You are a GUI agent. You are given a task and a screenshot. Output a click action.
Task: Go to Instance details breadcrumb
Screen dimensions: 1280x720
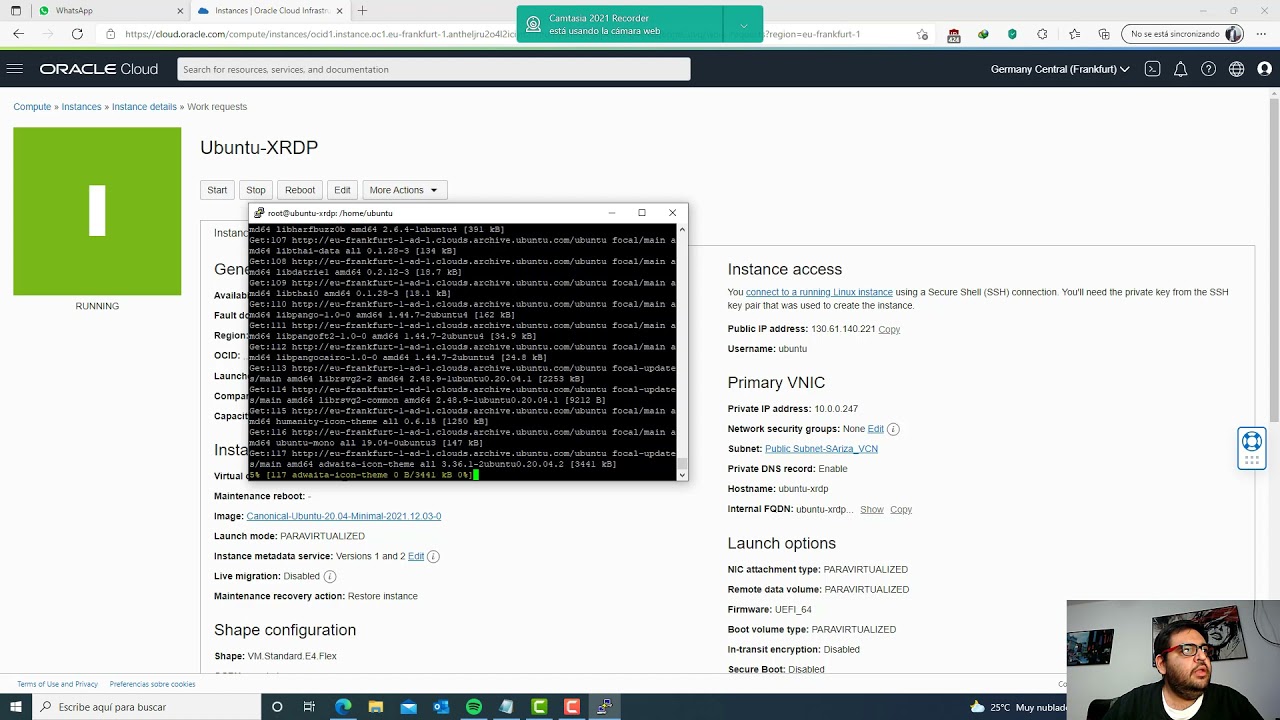(144, 107)
